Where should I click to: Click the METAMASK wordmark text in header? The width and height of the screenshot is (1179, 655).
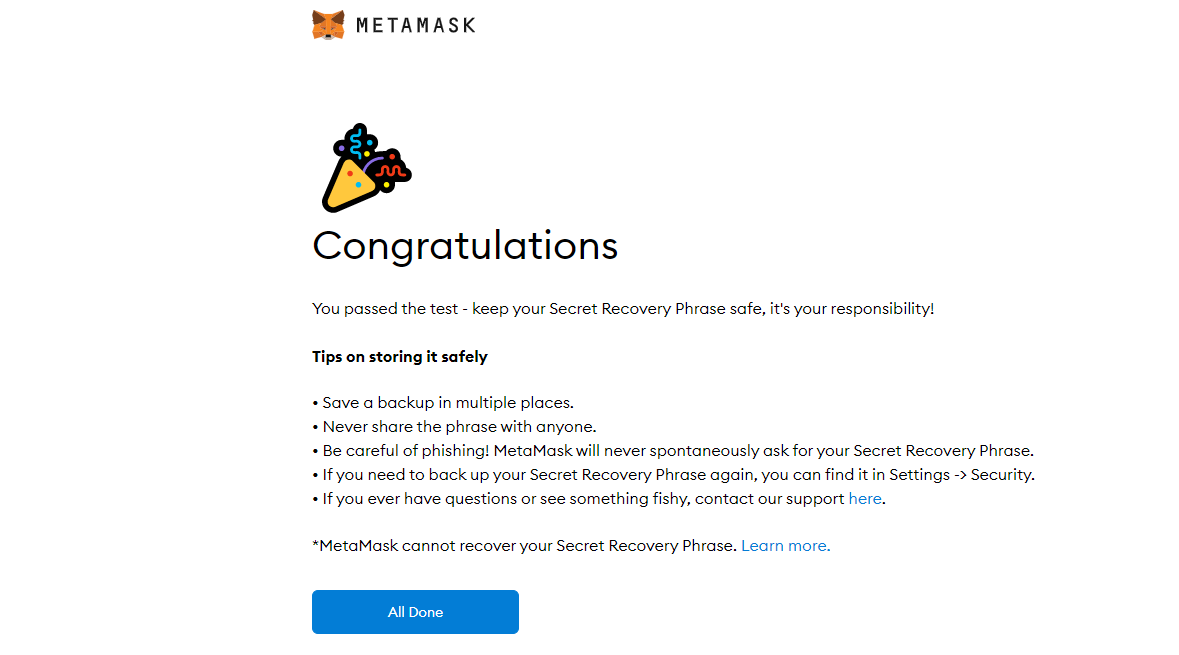pos(416,26)
